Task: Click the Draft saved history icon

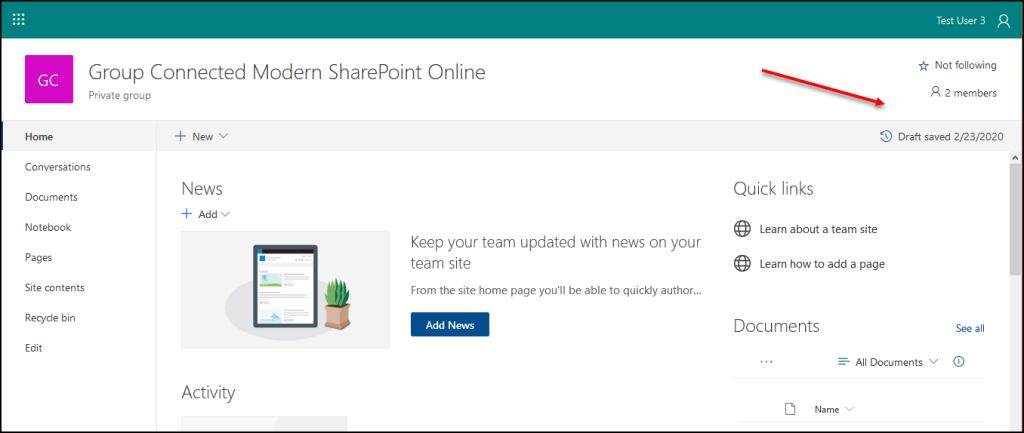Action: pyautogui.click(x=885, y=136)
